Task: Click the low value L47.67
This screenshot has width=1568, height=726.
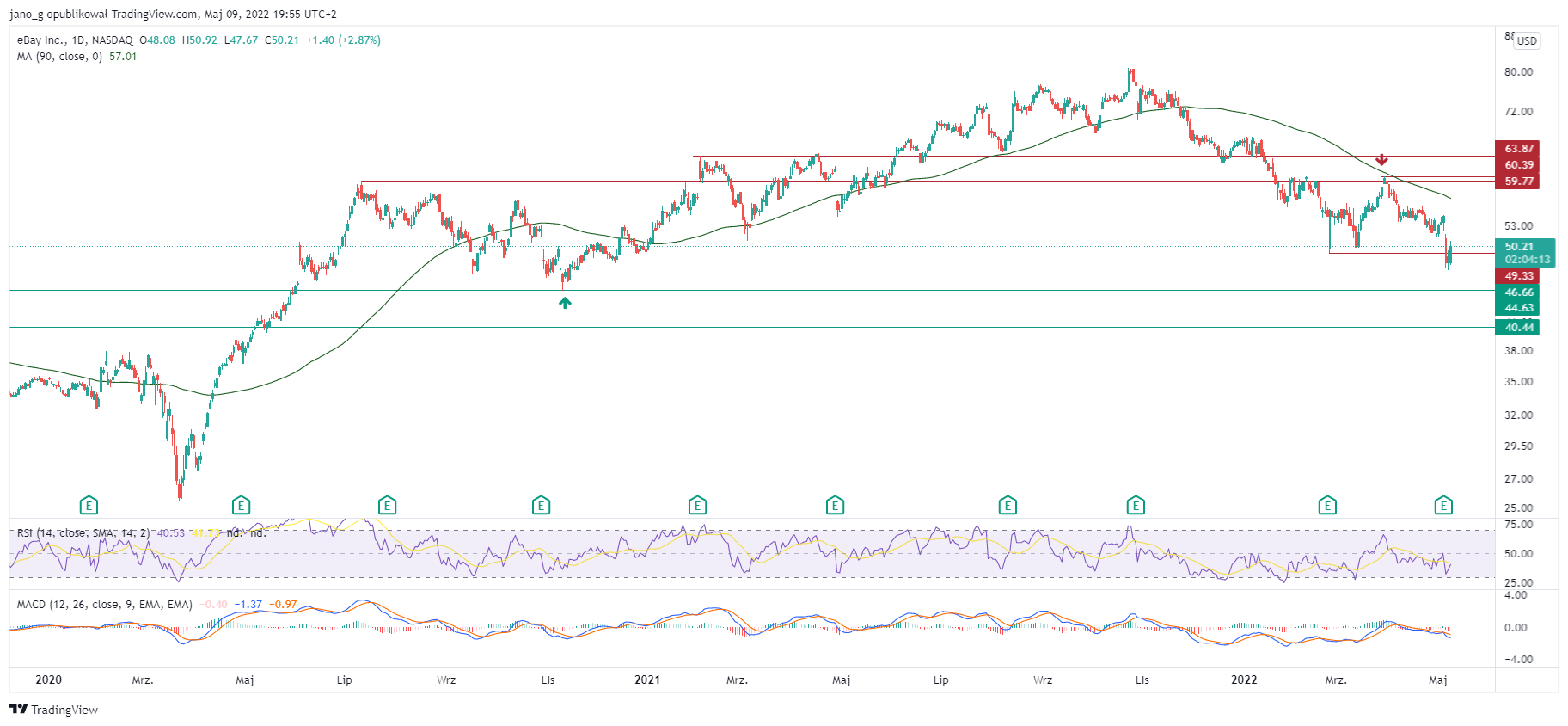Action: (241, 40)
